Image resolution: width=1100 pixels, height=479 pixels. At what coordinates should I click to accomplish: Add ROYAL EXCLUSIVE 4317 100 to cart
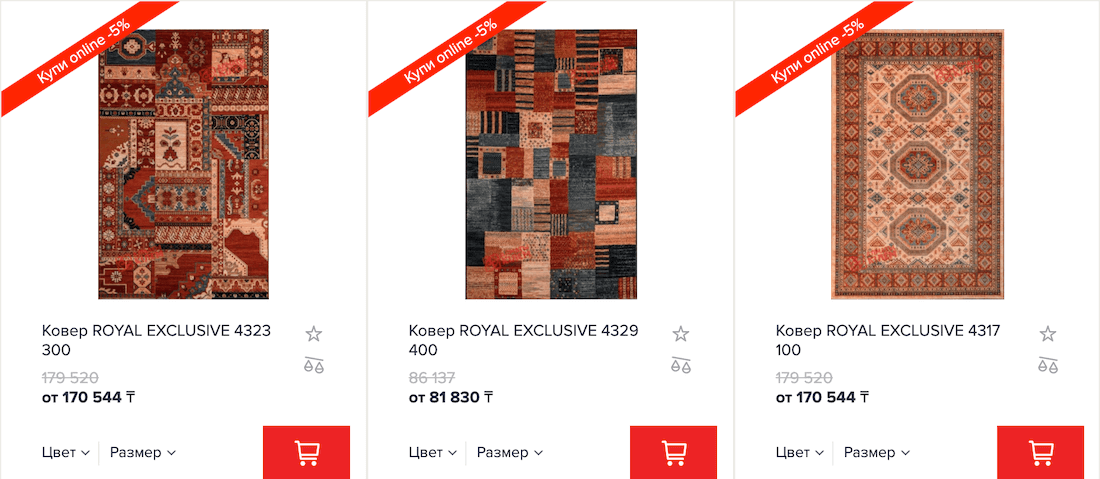(x=1040, y=452)
